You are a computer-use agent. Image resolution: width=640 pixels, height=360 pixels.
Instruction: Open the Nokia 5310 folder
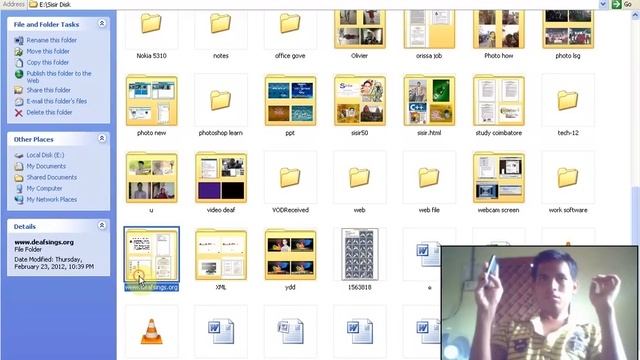pyautogui.click(x=151, y=30)
